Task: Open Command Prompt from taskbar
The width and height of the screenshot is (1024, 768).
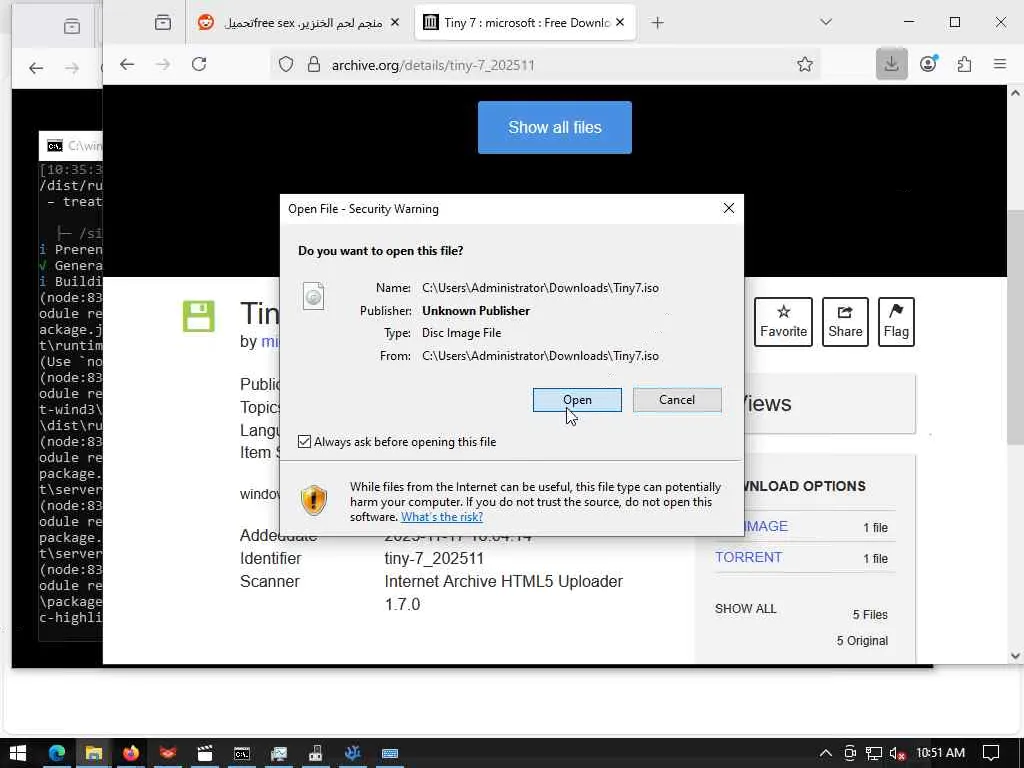Action: (242, 753)
